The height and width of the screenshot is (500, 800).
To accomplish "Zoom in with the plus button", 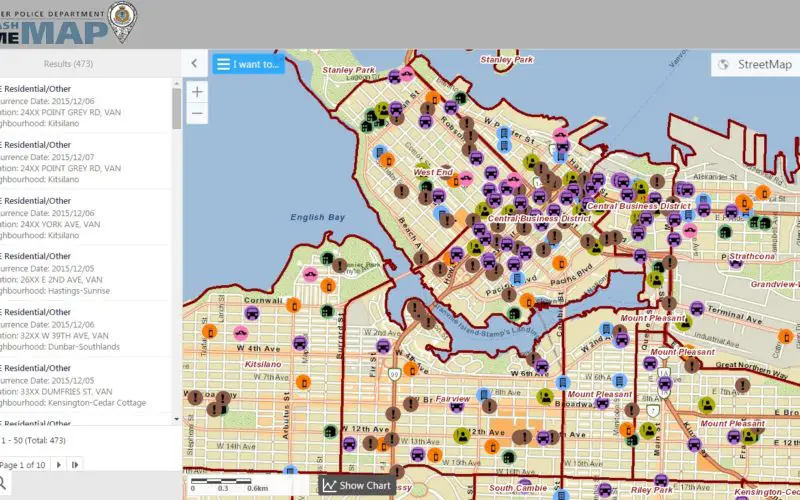I will (197, 92).
